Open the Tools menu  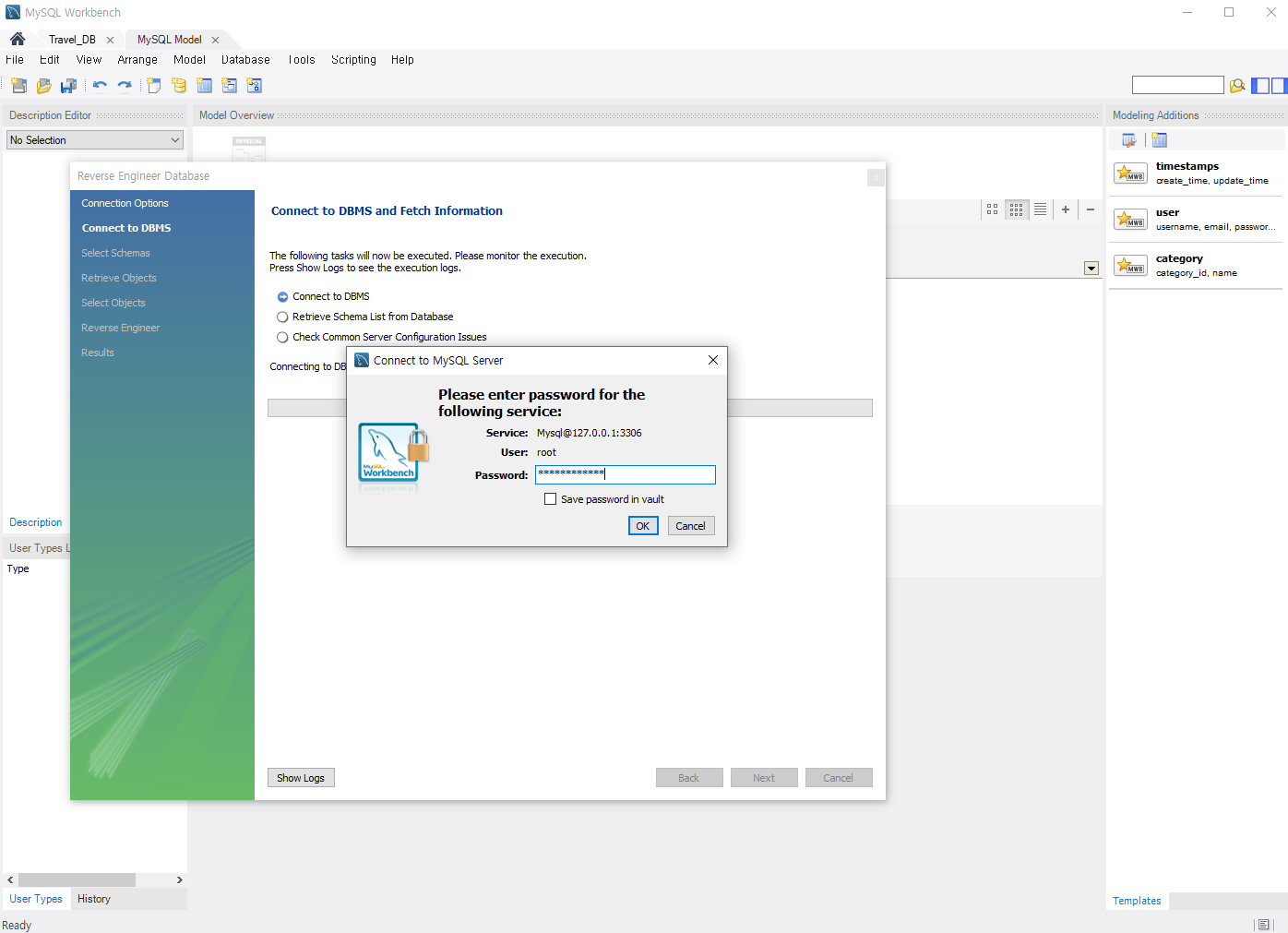tap(302, 60)
